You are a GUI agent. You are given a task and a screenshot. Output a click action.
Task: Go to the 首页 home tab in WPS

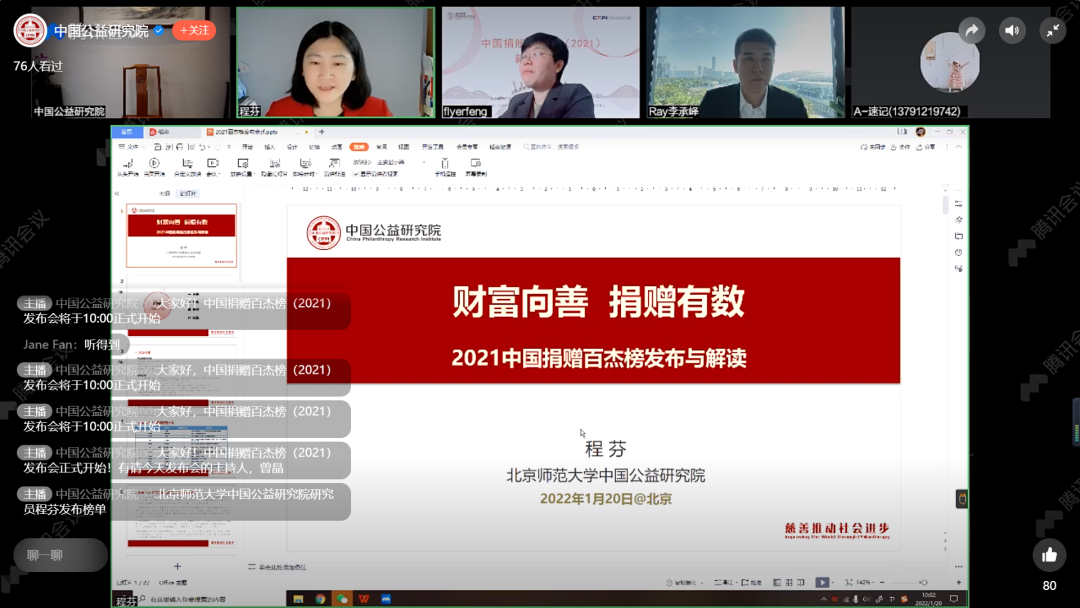(x=127, y=132)
